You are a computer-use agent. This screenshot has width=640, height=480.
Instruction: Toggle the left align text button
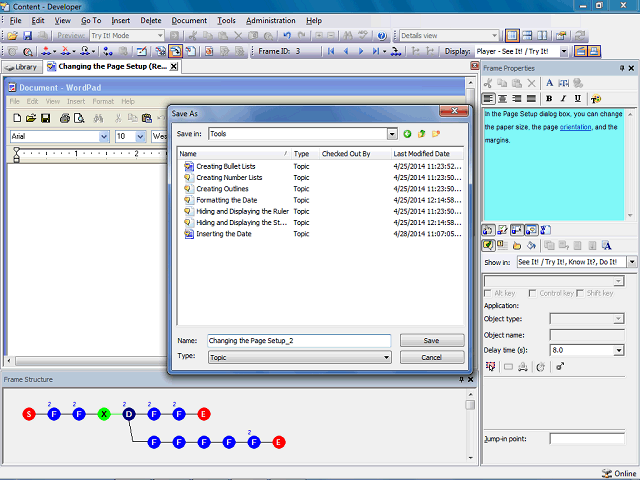tap(488, 99)
